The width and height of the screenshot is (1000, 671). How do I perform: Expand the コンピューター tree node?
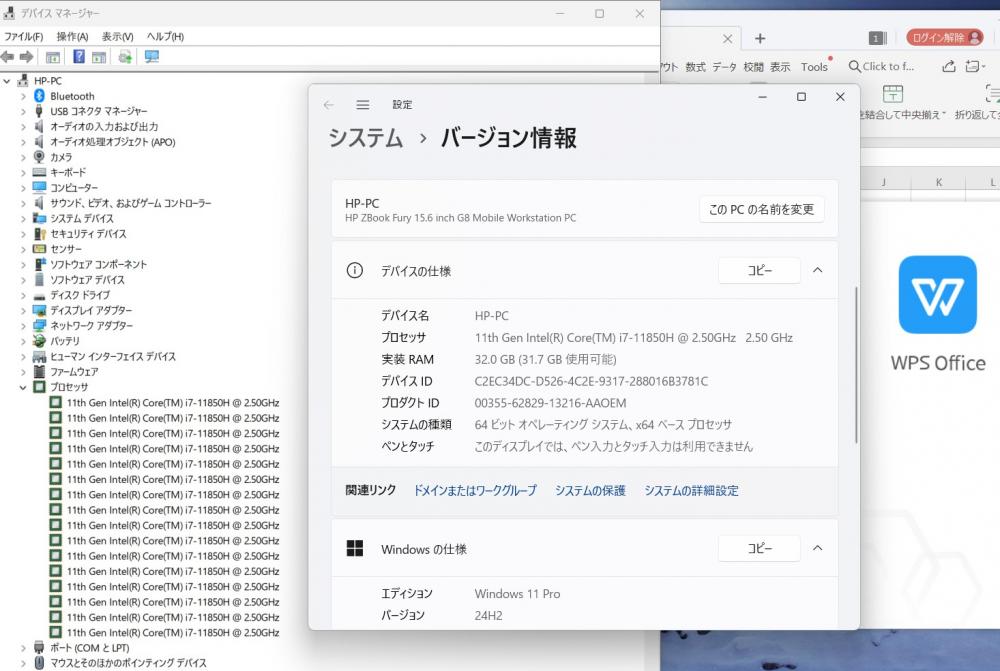coord(23,188)
